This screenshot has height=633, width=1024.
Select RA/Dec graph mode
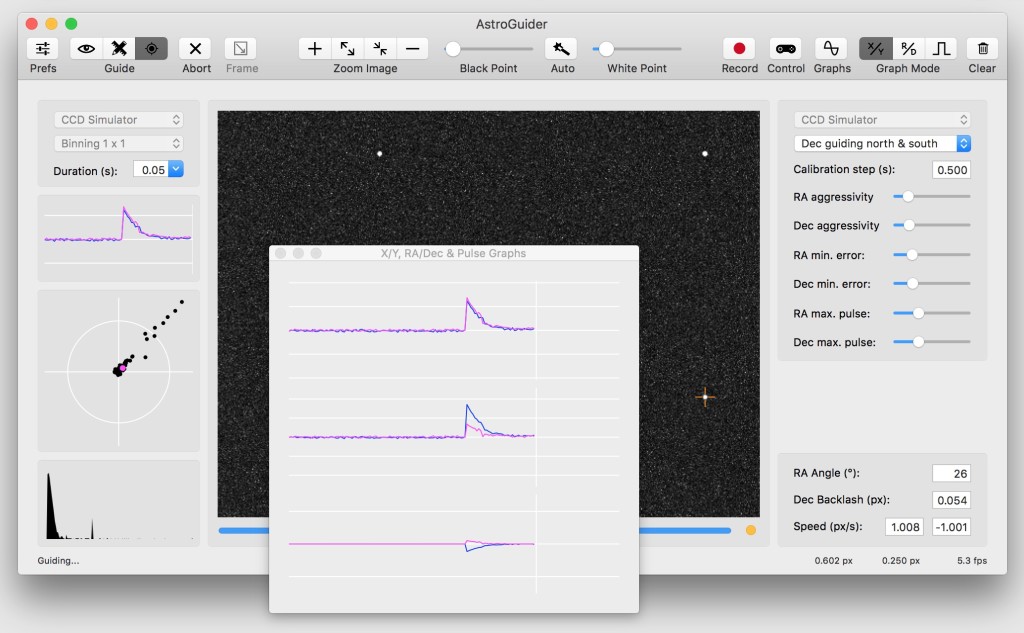coord(908,48)
